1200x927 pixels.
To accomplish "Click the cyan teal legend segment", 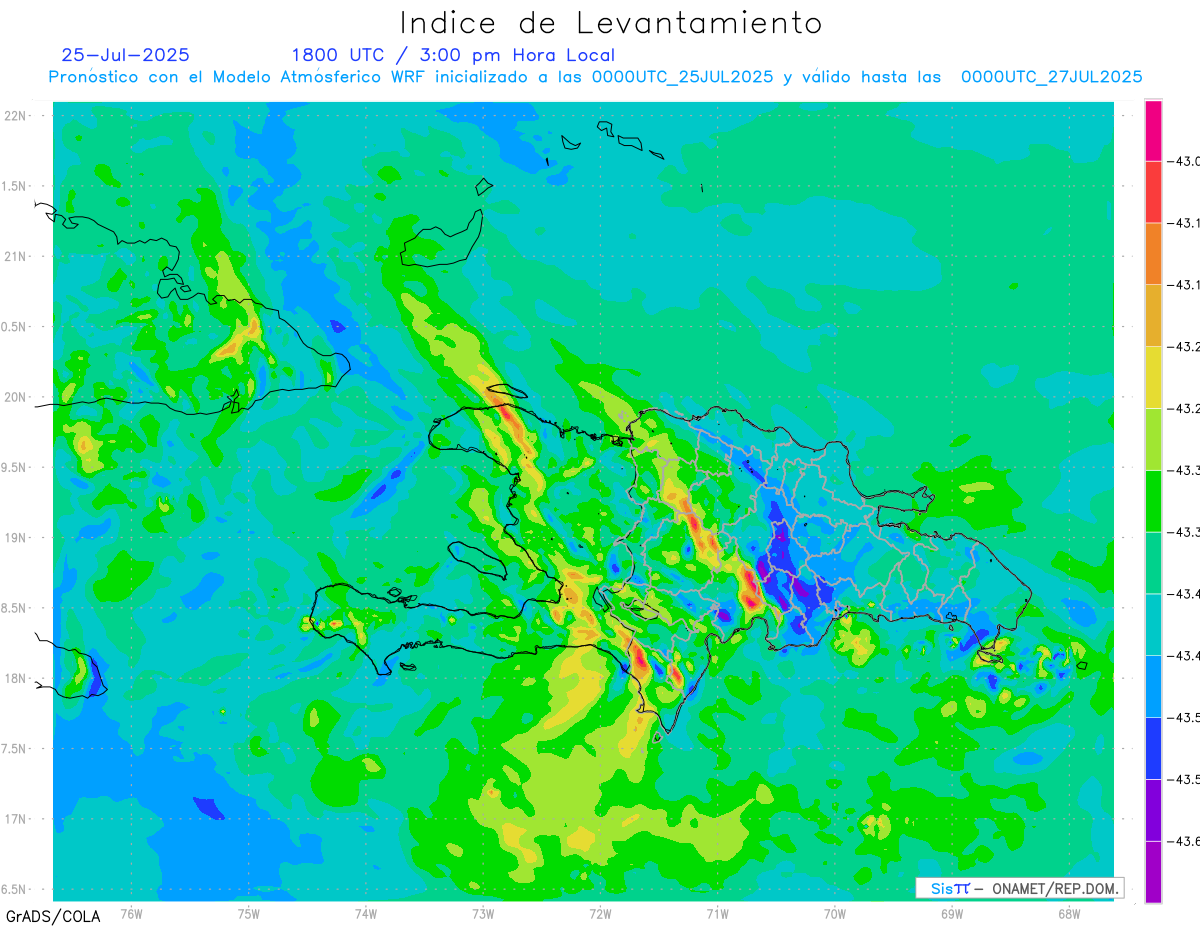I will pos(1153,624).
